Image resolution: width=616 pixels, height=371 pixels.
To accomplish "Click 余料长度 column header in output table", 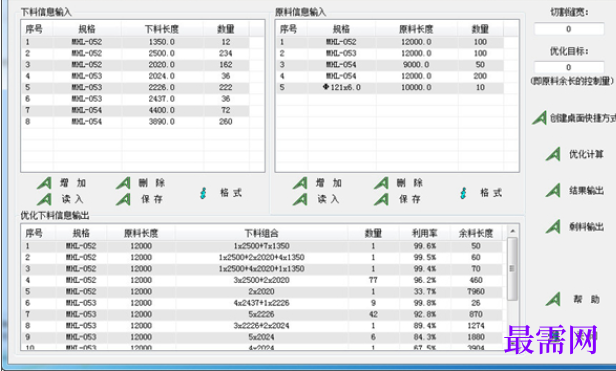I will [x=476, y=233].
